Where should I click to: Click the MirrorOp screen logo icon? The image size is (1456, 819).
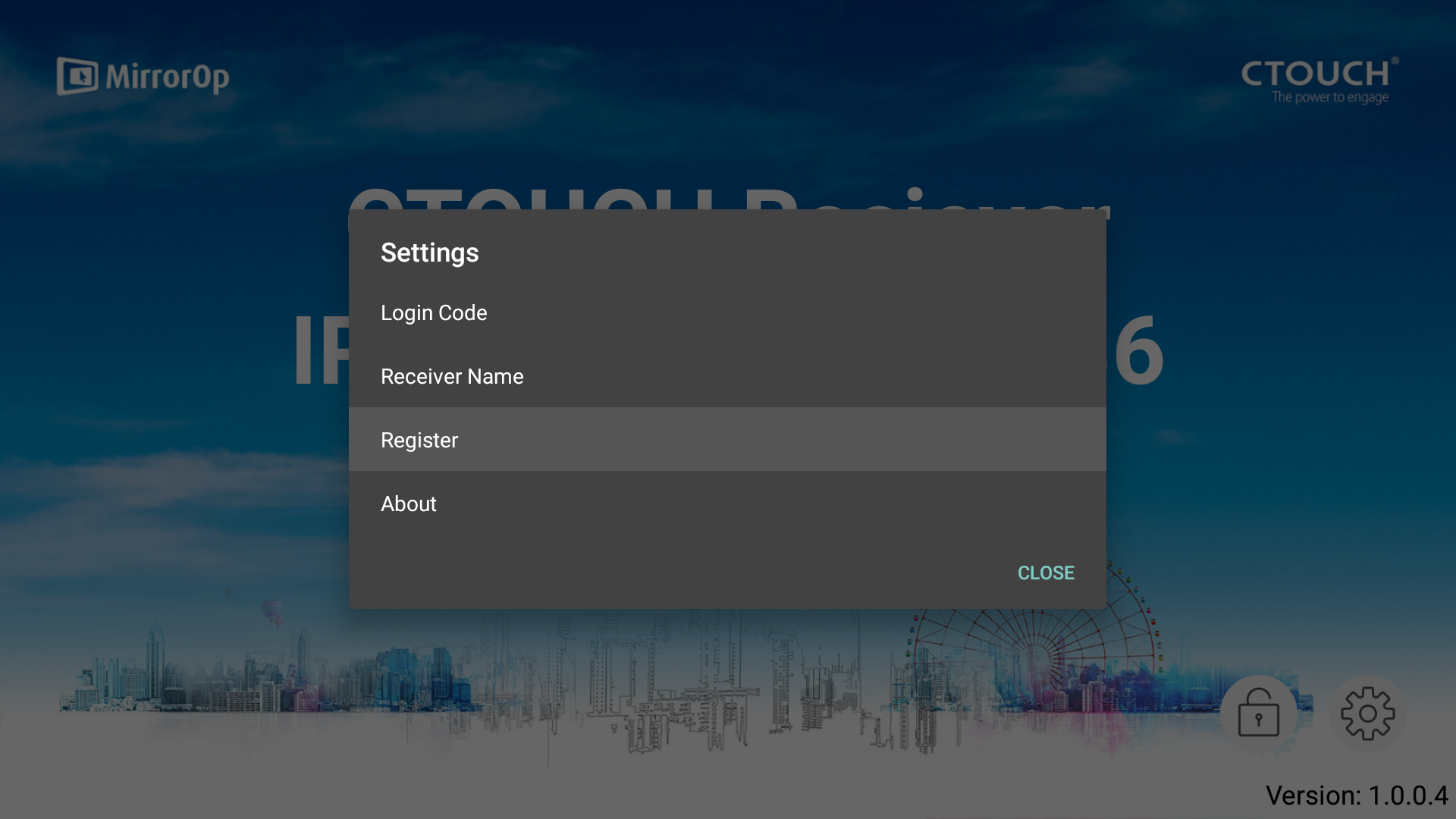click(77, 77)
